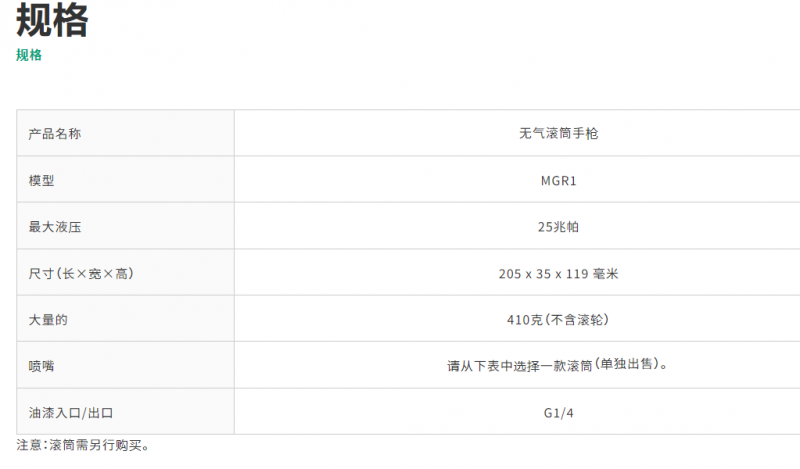The height and width of the screenshot is (469, 800).
Task: Select the 205 x 35 x 119 毫米 value
Action: point(558,274)
